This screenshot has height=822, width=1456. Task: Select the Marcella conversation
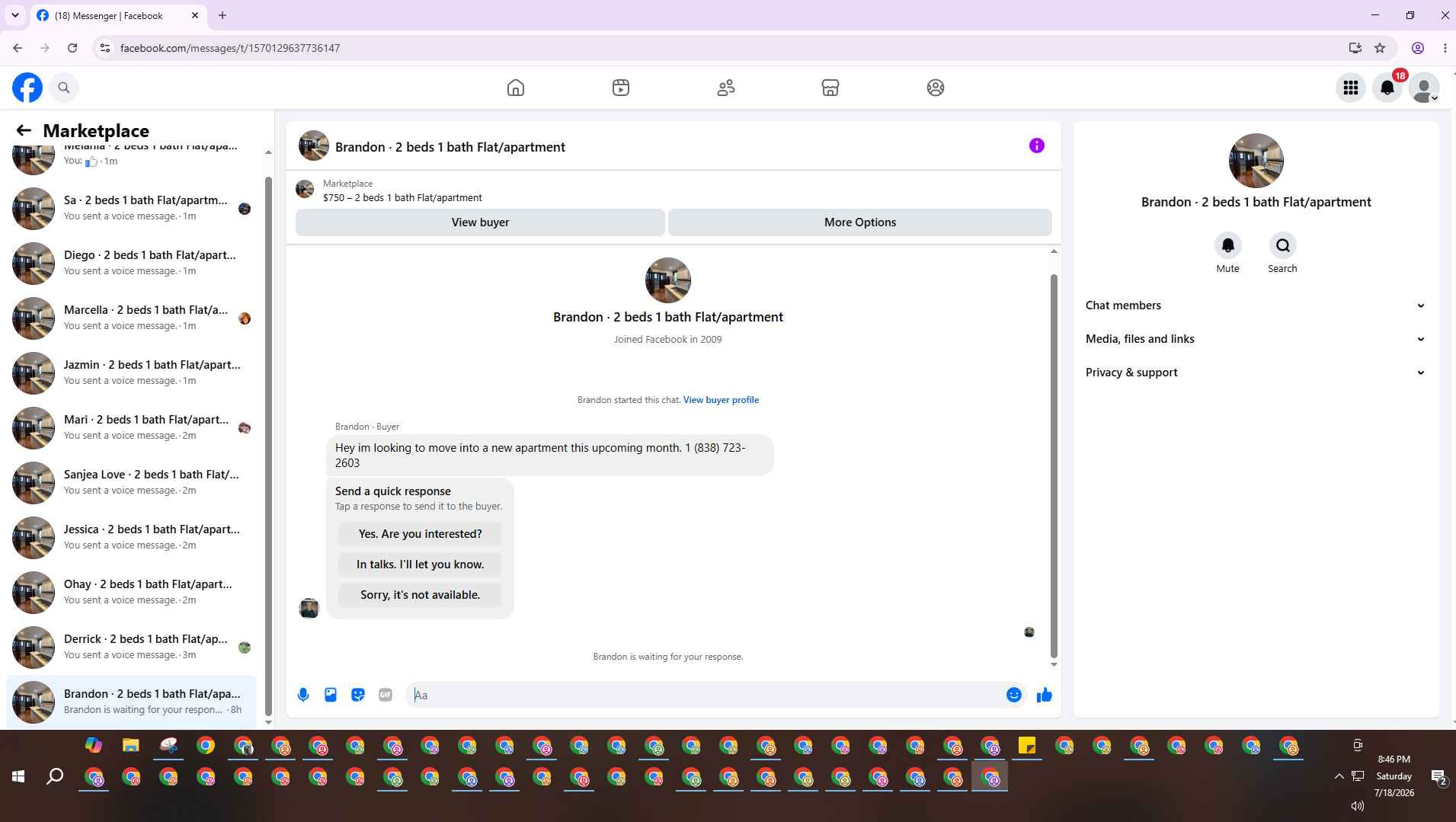(x=131, y=318)
